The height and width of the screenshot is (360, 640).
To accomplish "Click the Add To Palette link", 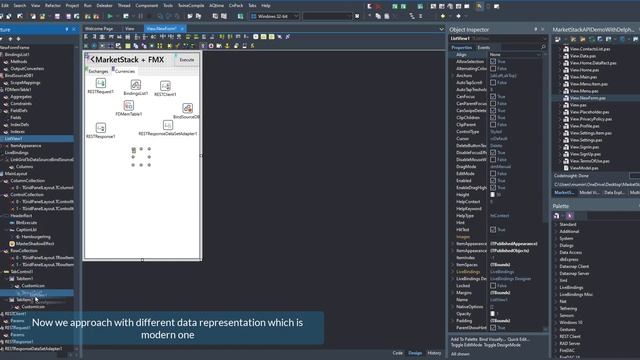I will pos(464,339).
